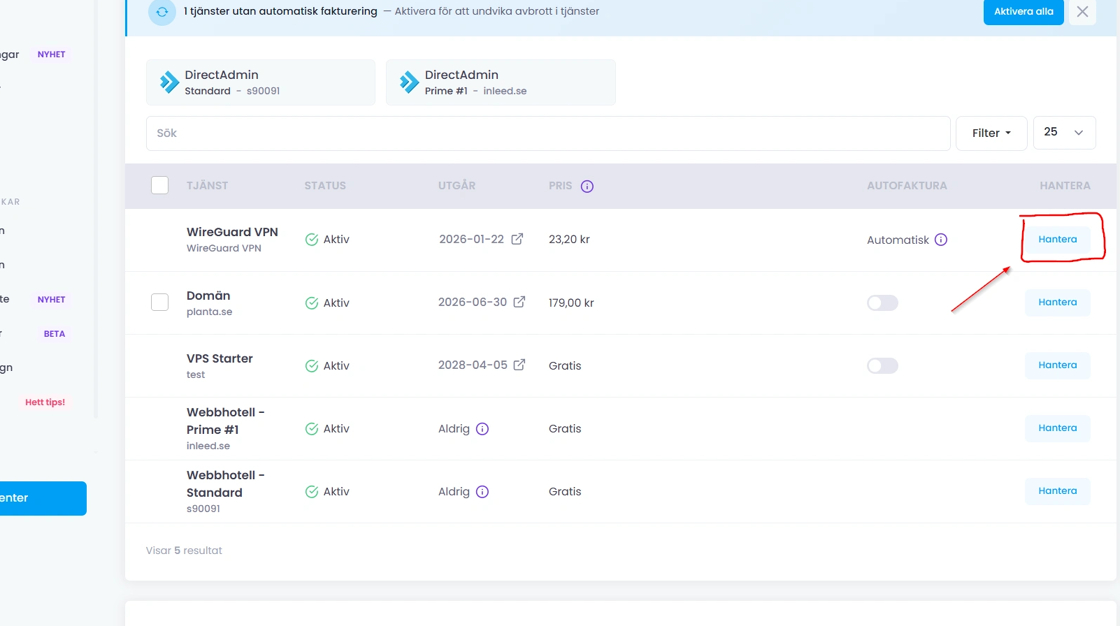Click Hantera for WireGuard VPN
1120x626 pixels.
(1057, 240)
